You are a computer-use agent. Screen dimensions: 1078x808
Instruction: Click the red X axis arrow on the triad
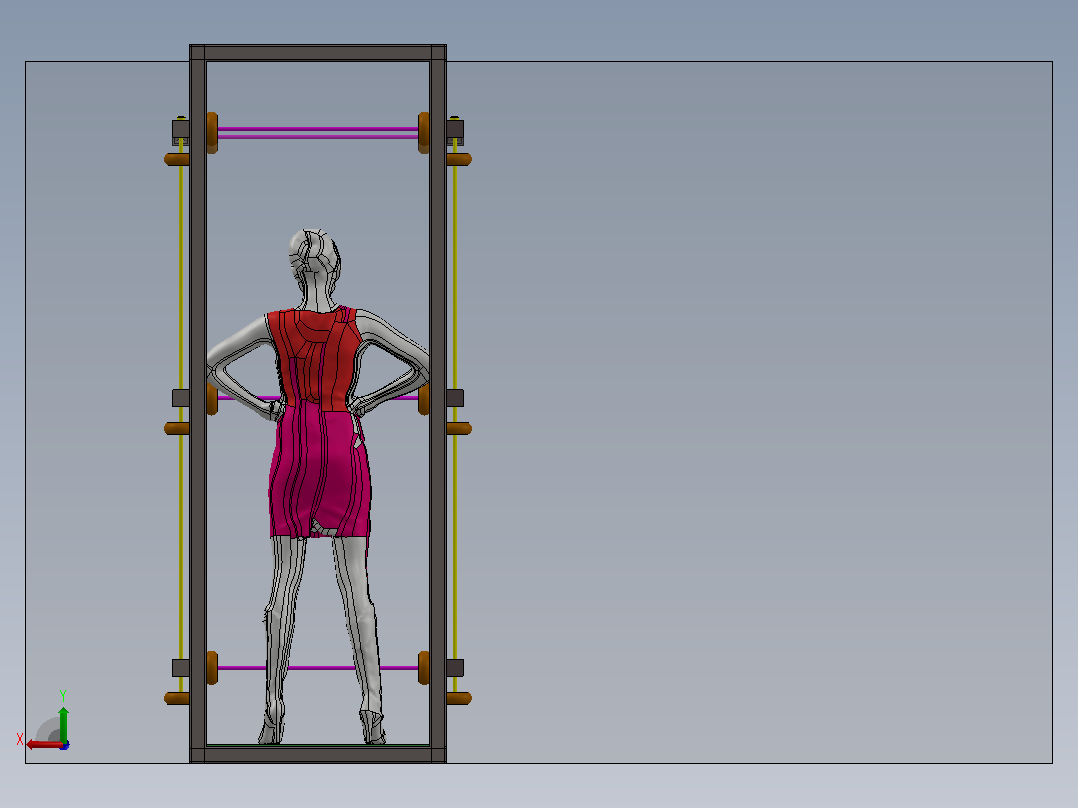[x=43, y=745]
